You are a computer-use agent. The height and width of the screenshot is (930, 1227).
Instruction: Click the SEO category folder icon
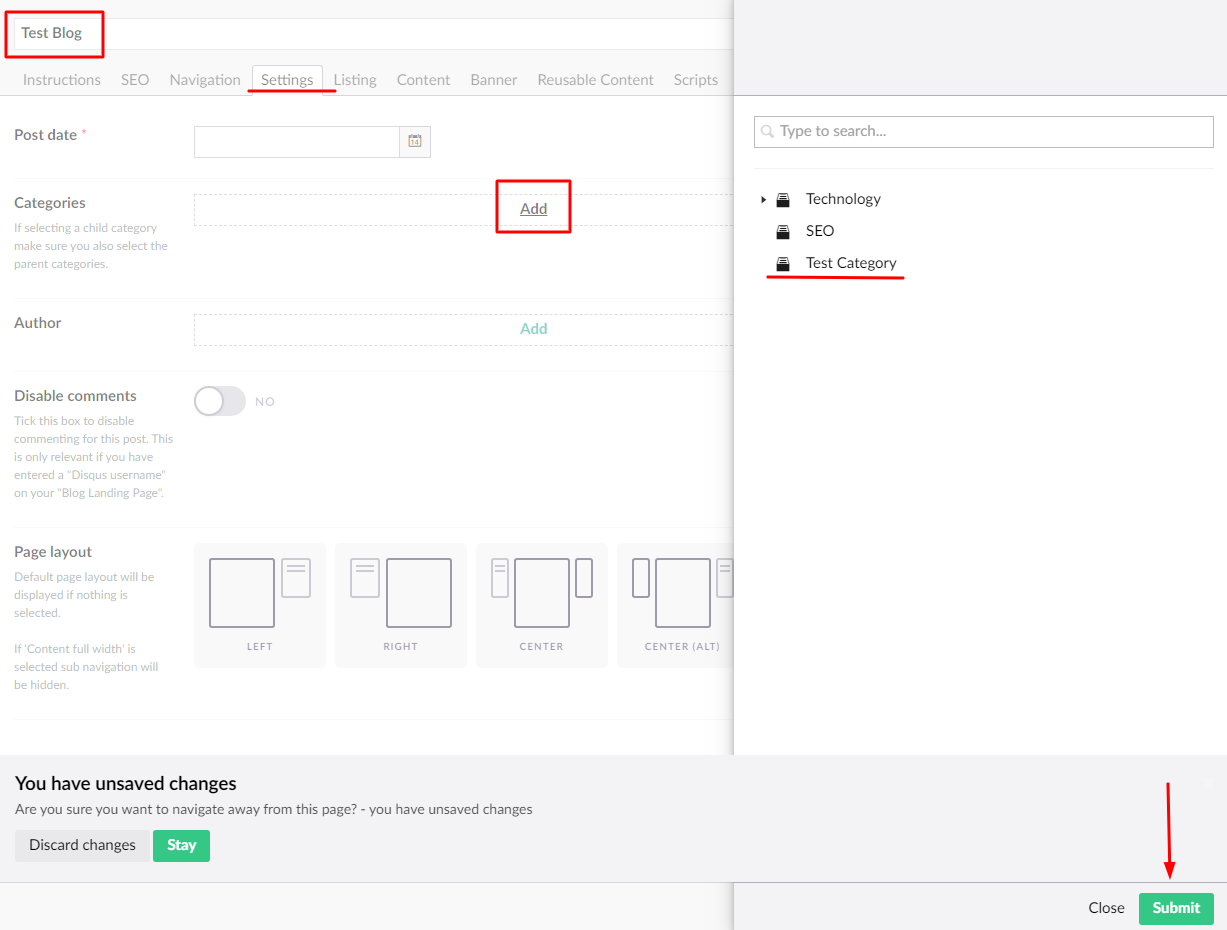coord(784,231)
